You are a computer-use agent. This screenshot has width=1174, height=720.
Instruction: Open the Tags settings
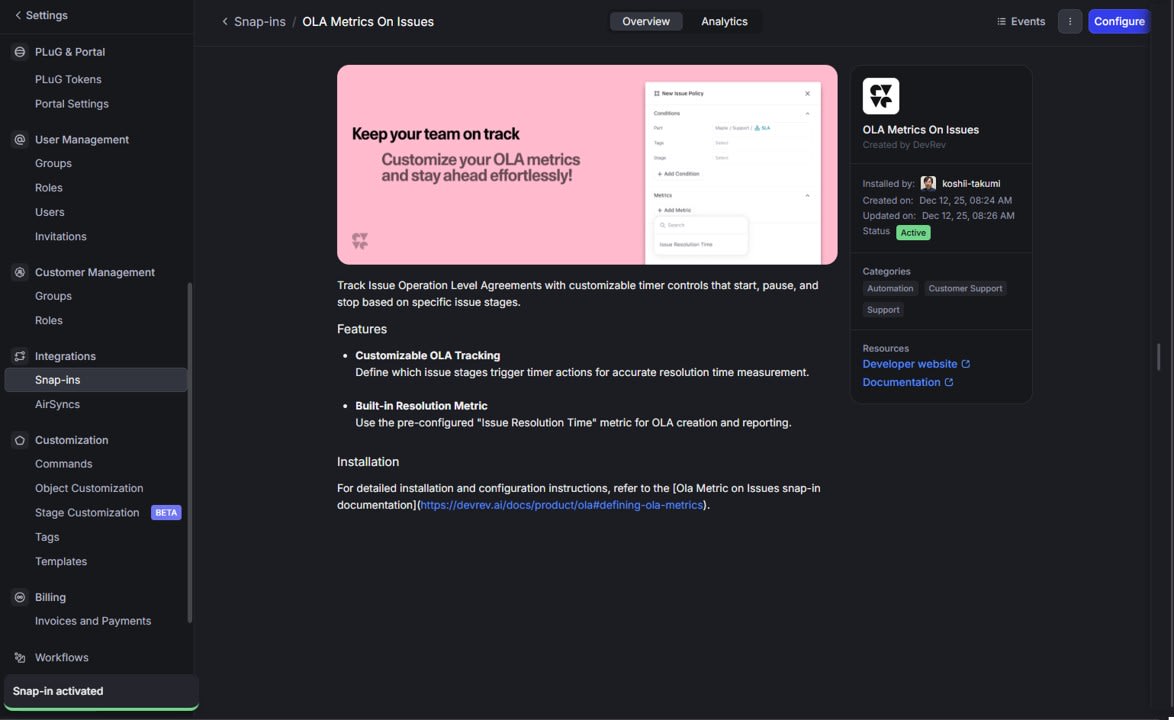coord(47,537)
